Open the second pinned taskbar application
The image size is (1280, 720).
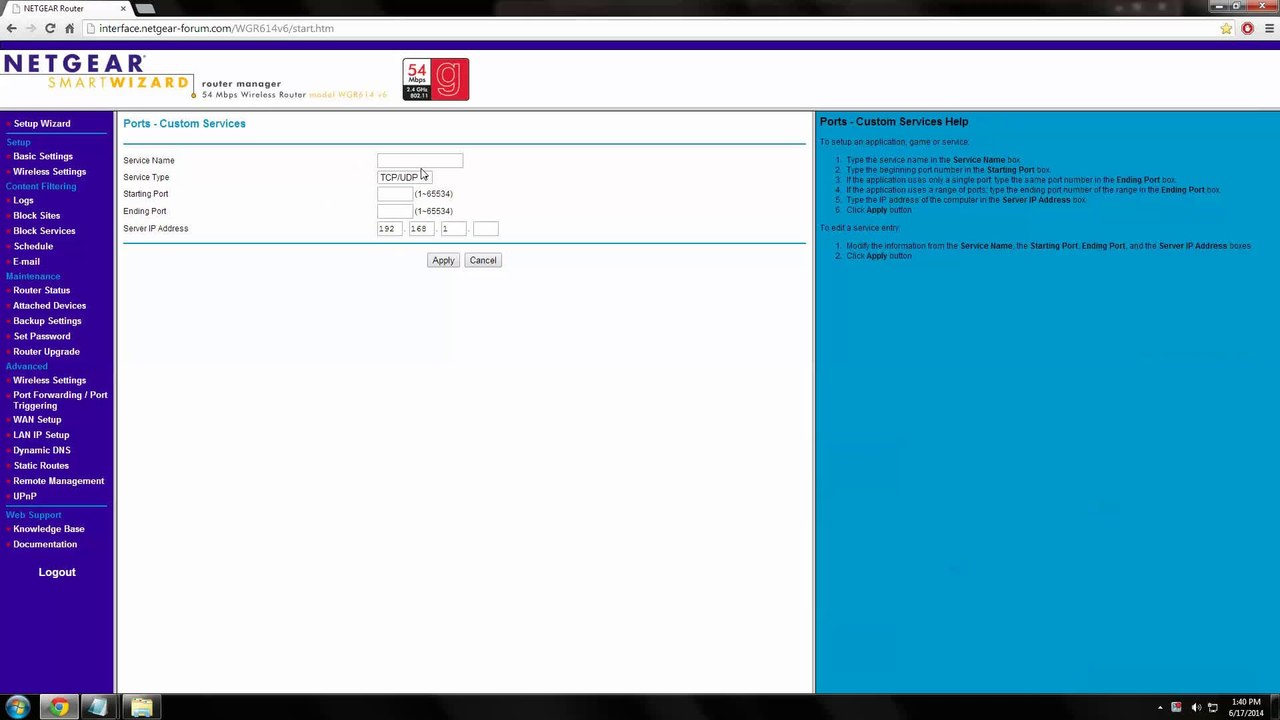[x=97, y=707]
